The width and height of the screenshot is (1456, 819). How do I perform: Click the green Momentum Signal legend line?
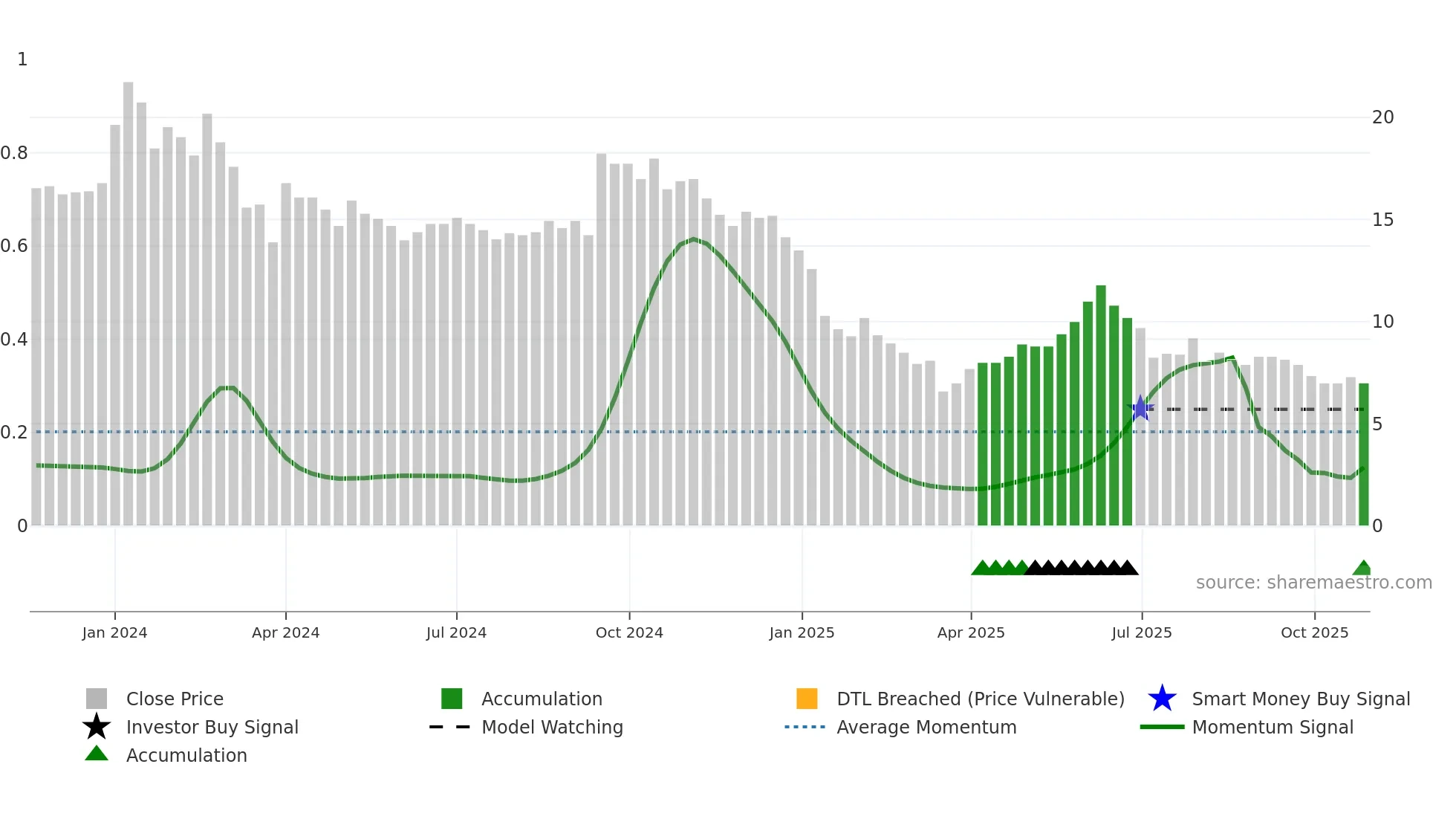tap(1162, 727)
